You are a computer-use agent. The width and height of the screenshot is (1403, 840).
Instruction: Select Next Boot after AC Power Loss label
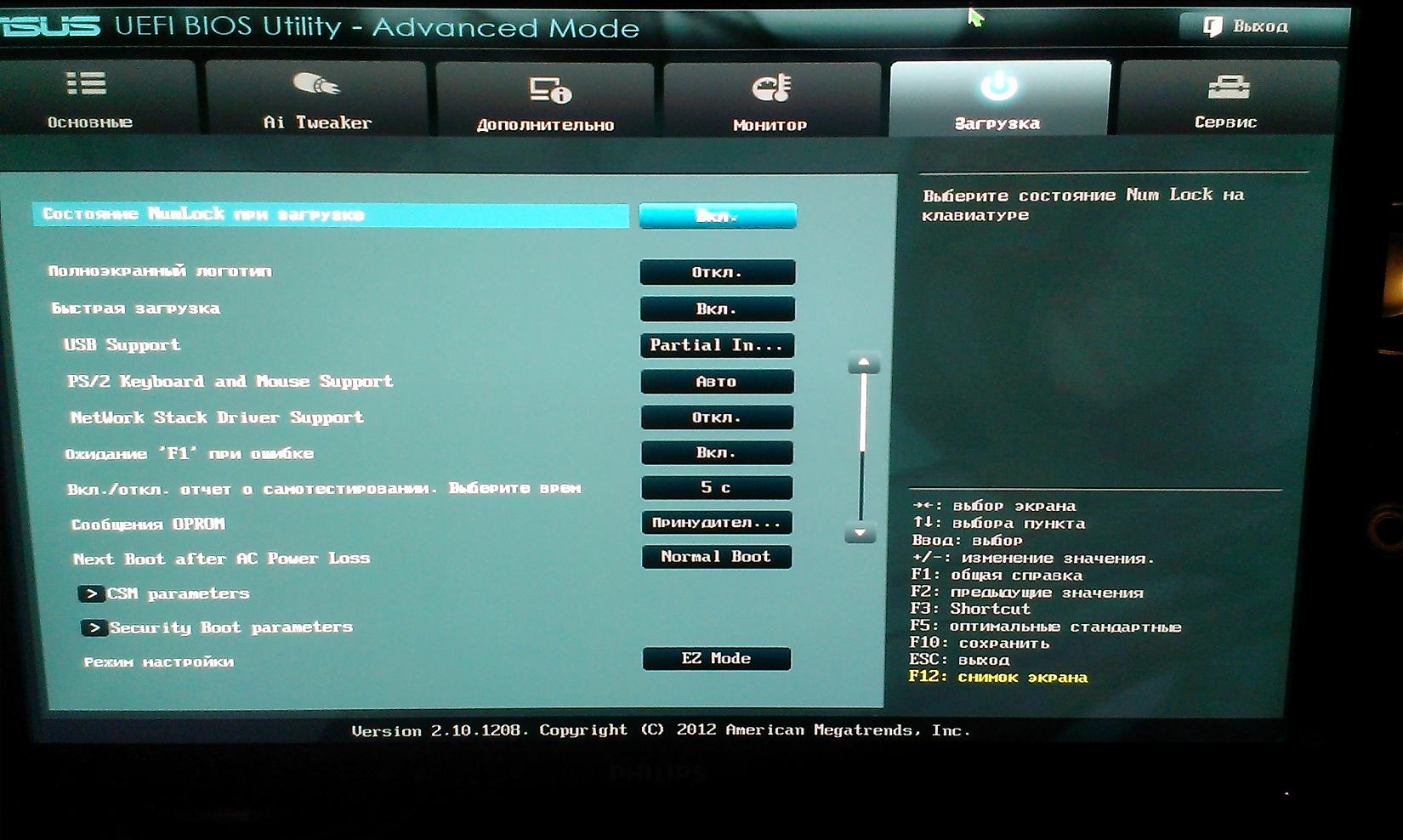pos(221,559)
